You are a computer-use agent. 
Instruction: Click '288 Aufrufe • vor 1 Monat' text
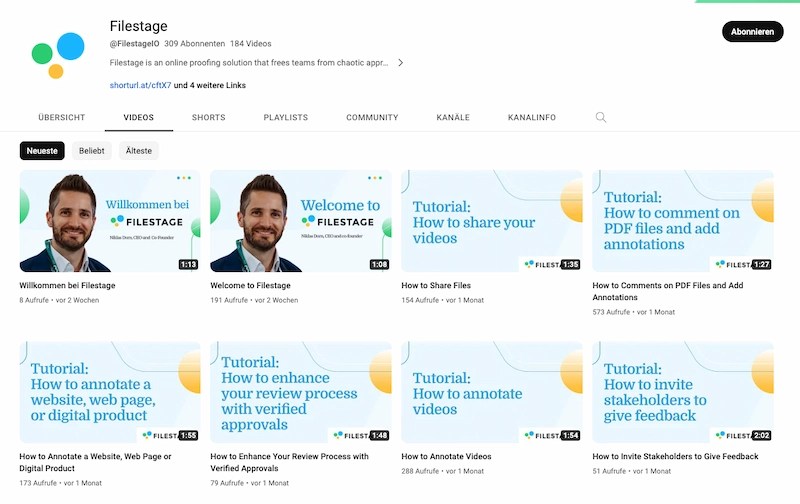pyautogui.click(x=442, y=471)
